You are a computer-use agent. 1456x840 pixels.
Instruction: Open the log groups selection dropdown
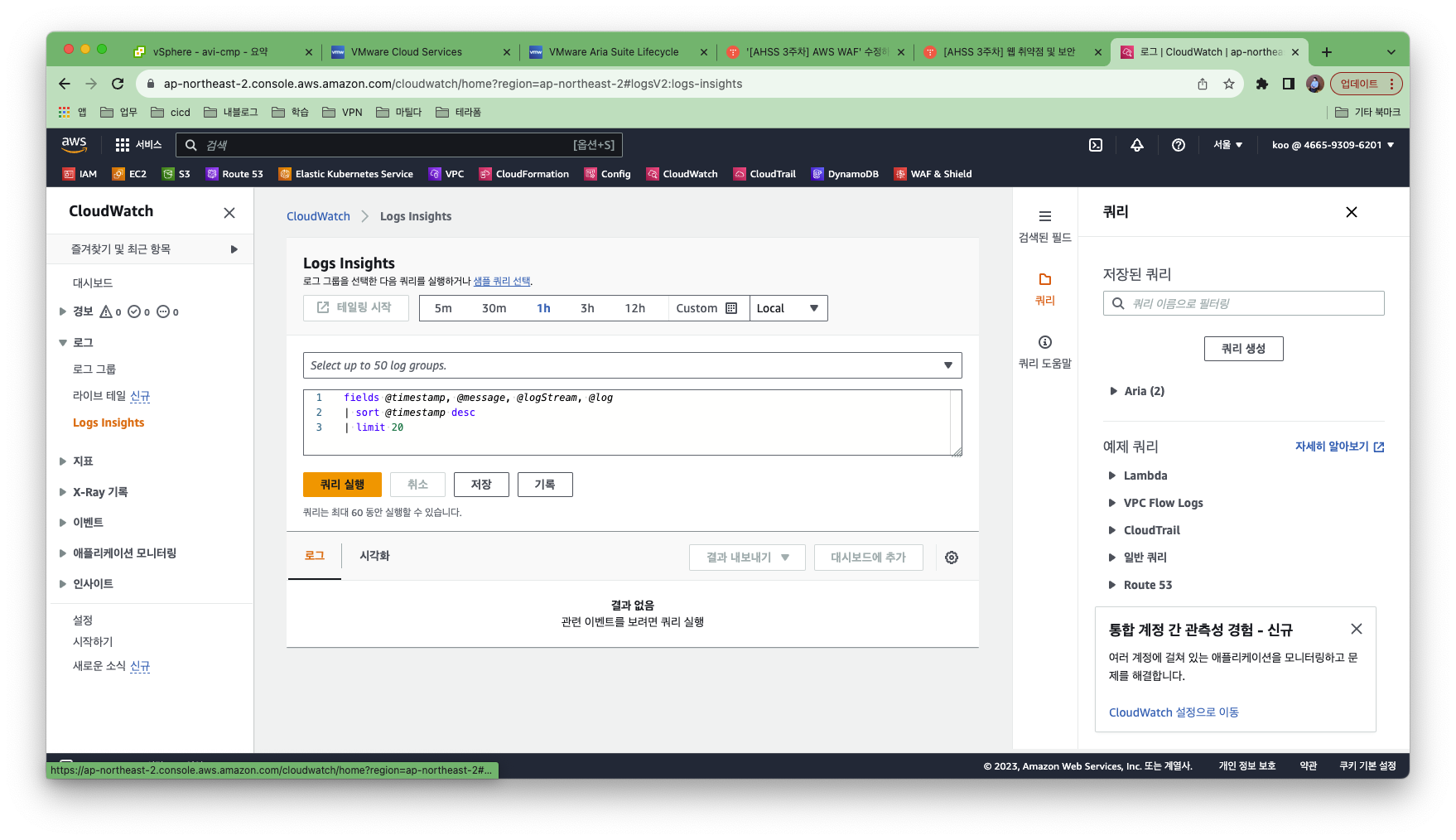[x=633, y=365]
